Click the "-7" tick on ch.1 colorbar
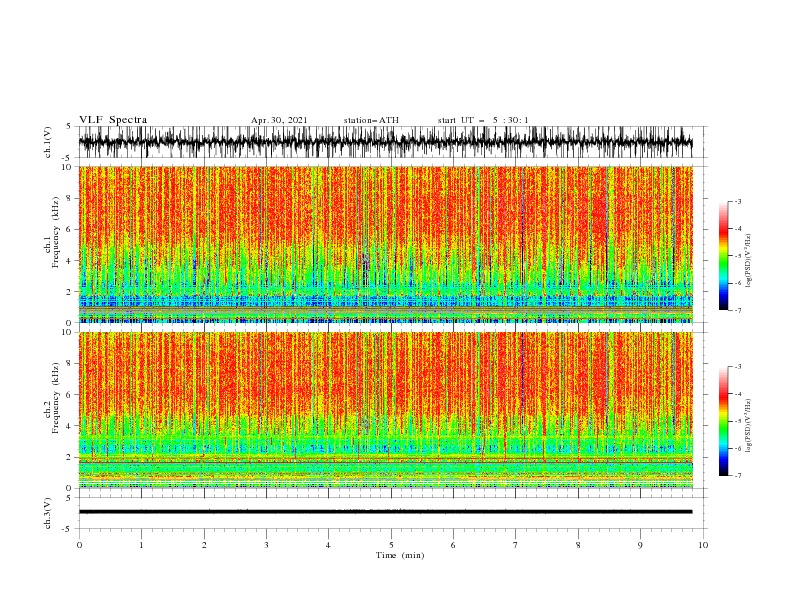This screenshot has width=792, height=612. 738,310
